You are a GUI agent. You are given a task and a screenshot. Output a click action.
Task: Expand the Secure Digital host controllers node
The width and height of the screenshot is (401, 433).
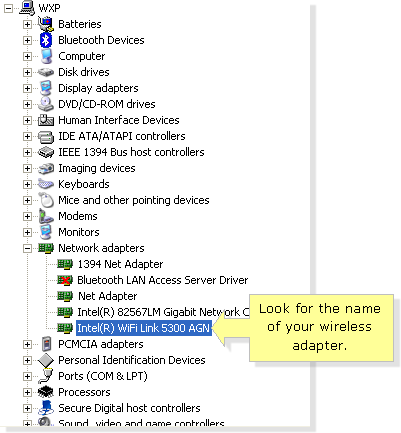pyautogui.click(x=27, y=408)
